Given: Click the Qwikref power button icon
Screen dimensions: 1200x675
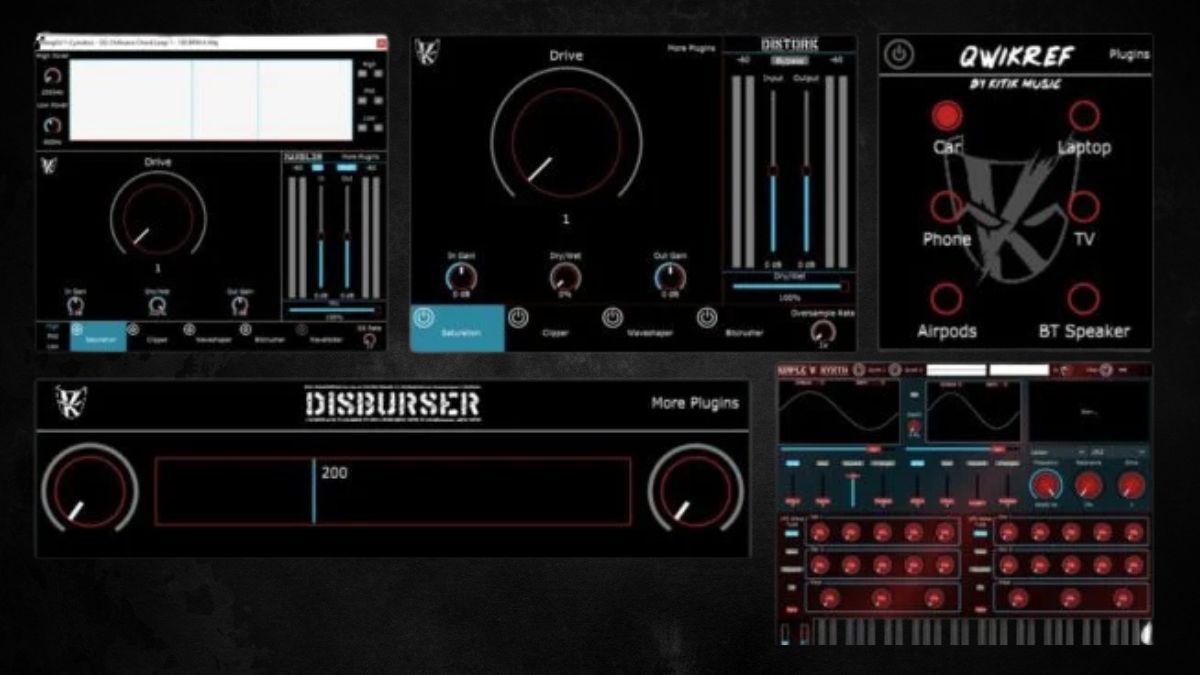Looking at the screenshot, I should [899, 55].
